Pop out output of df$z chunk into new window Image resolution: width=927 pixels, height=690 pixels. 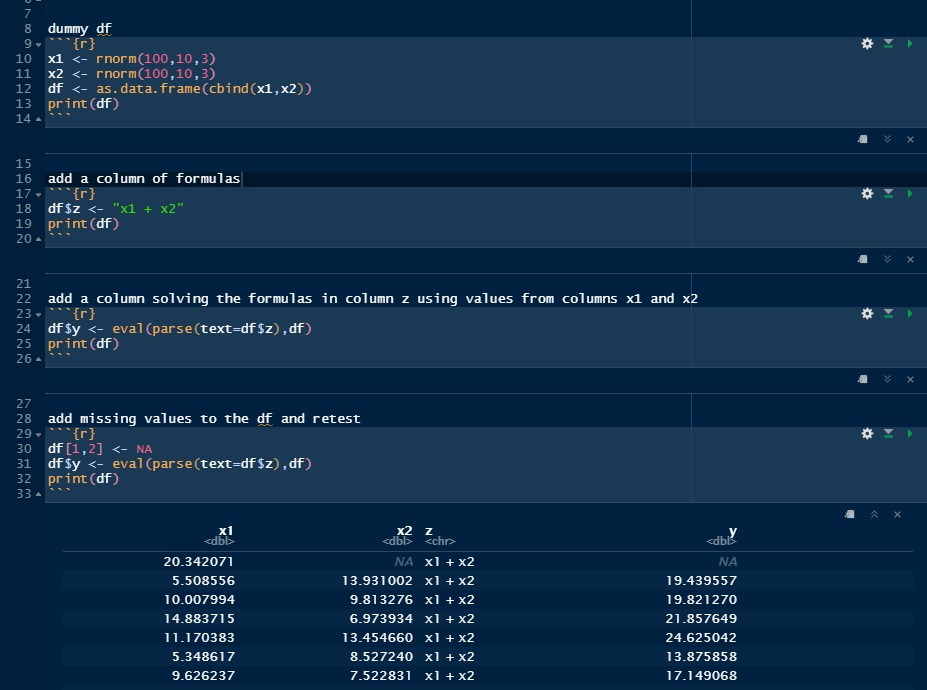click(863, 260)
